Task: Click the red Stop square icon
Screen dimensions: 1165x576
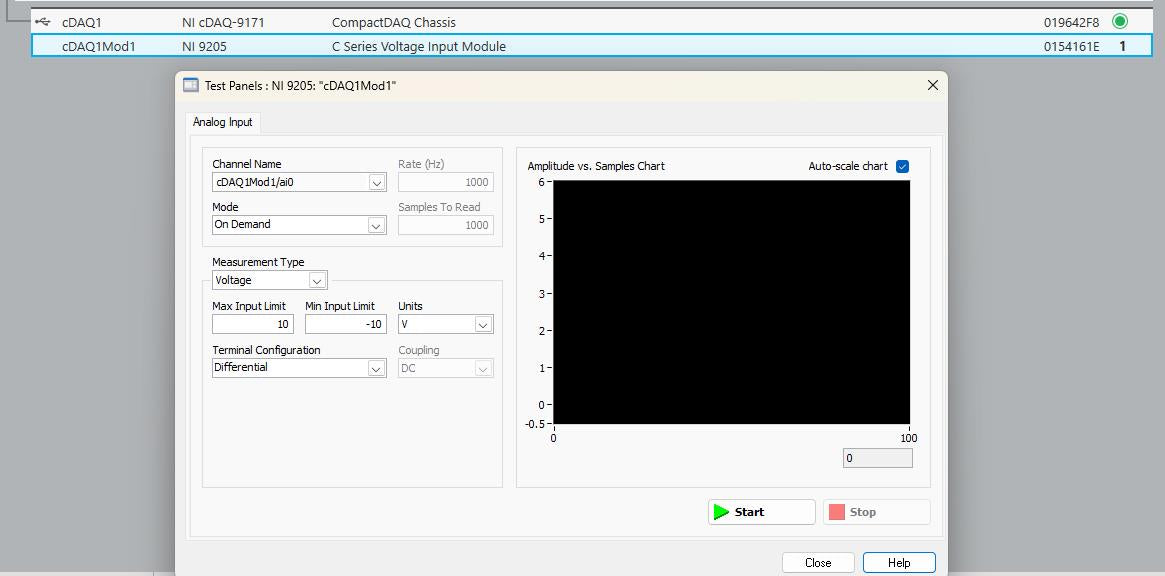Action: coord(837,512)
